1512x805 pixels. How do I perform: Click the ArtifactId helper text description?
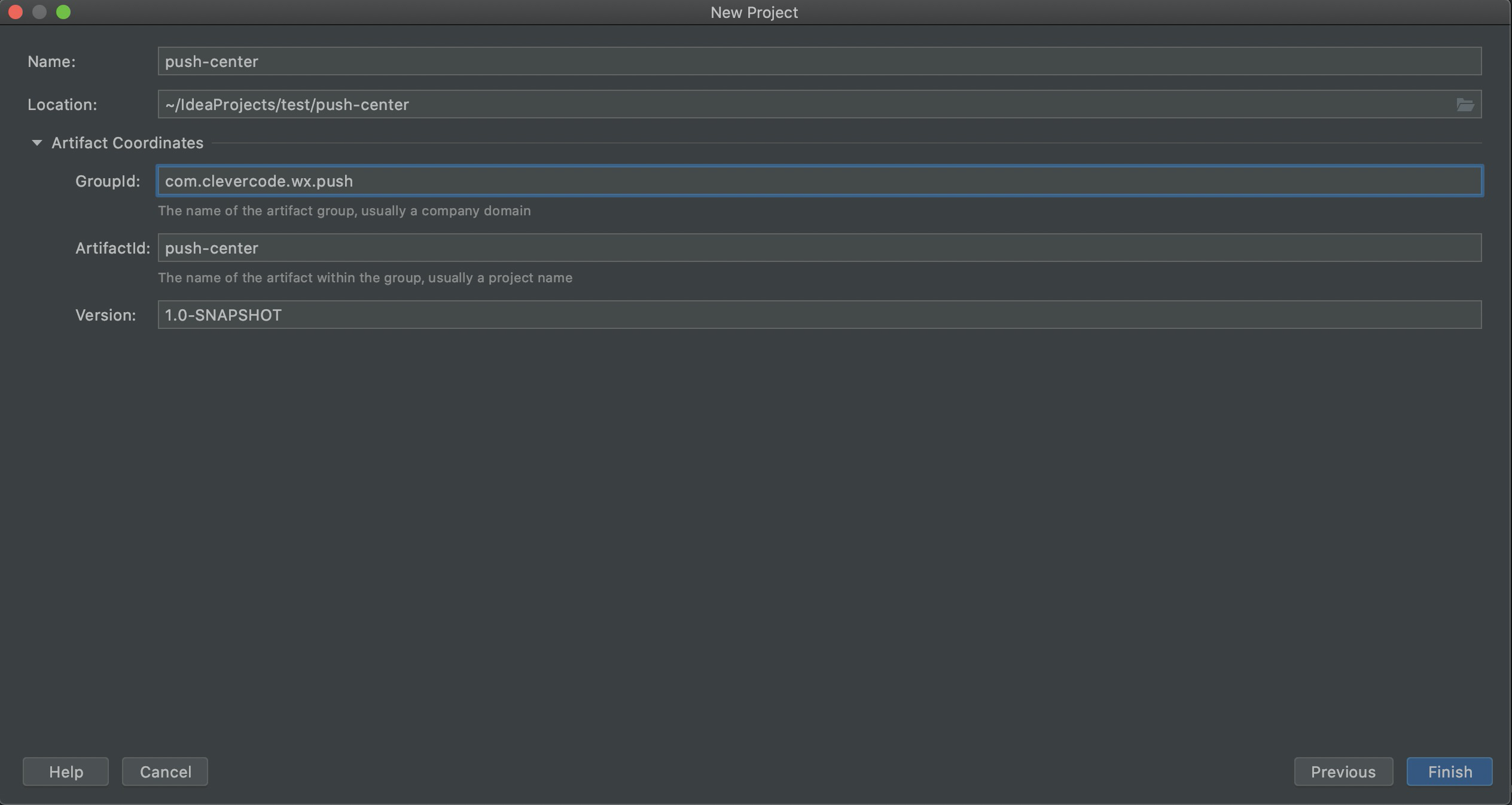(x=365, y=278)
